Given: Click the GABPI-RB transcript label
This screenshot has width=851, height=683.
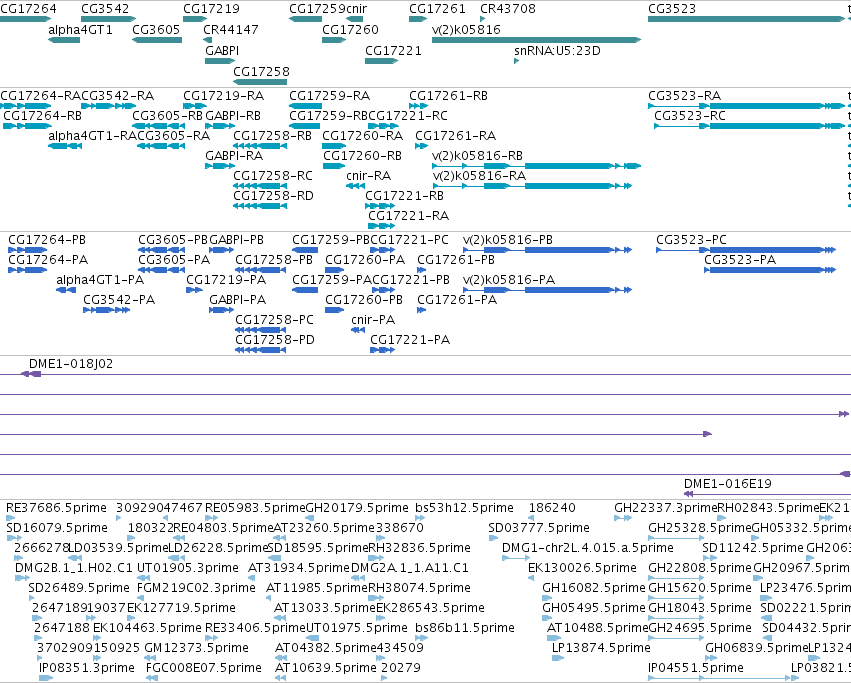Looking at the screenshot, I should click(x=233, y=116).
